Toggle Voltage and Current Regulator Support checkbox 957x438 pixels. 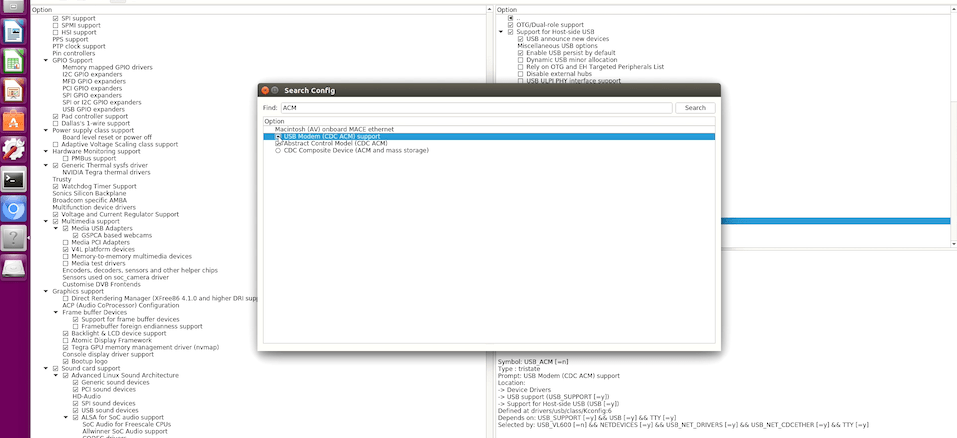(x=56, y=215)
